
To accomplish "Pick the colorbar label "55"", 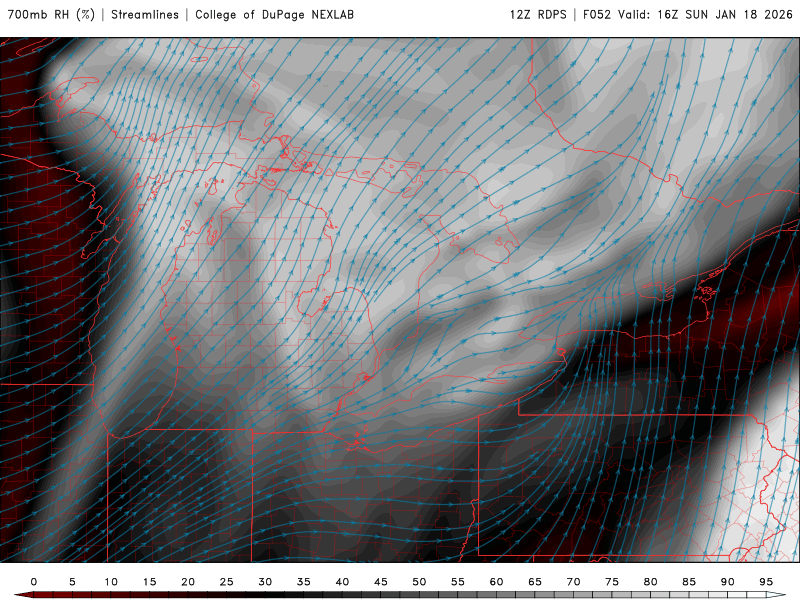I will 458,582.
